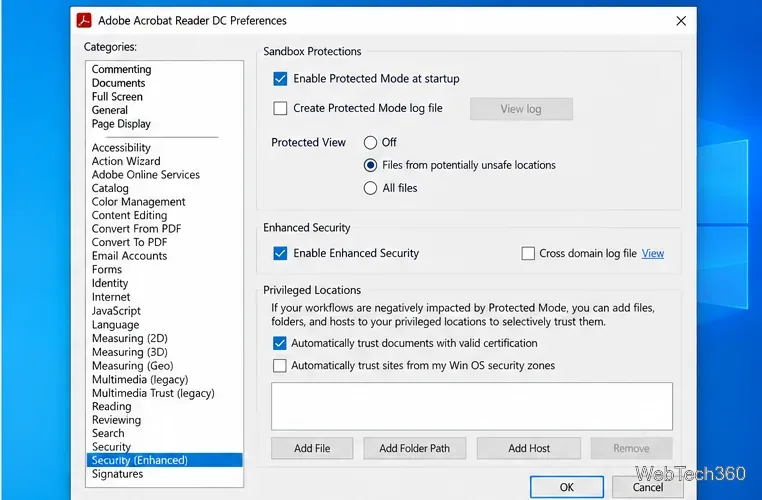Click Add Folder Path button
Viewport: 762px width, 500px height.
point(415,448)
